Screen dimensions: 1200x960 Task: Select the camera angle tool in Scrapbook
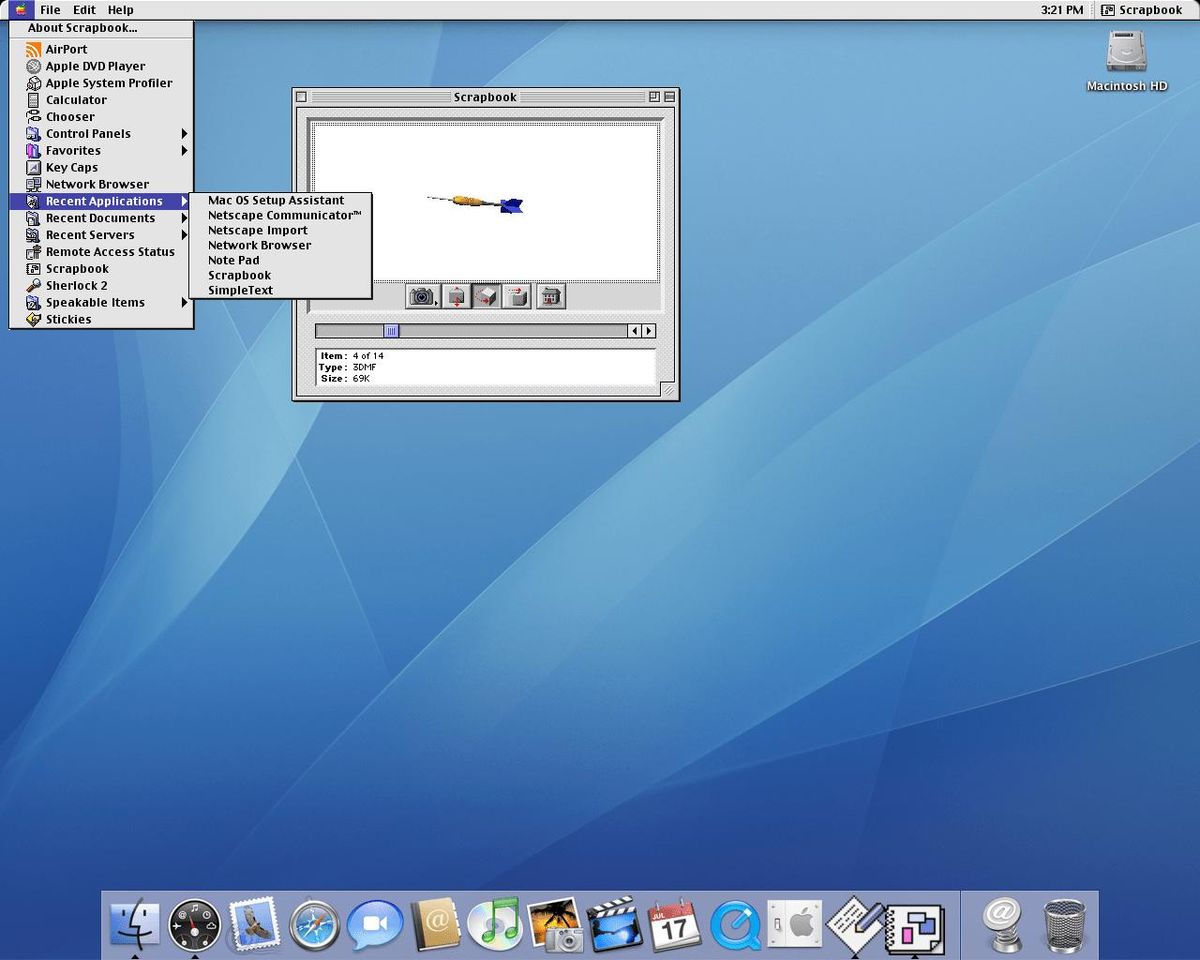point(421,296)
